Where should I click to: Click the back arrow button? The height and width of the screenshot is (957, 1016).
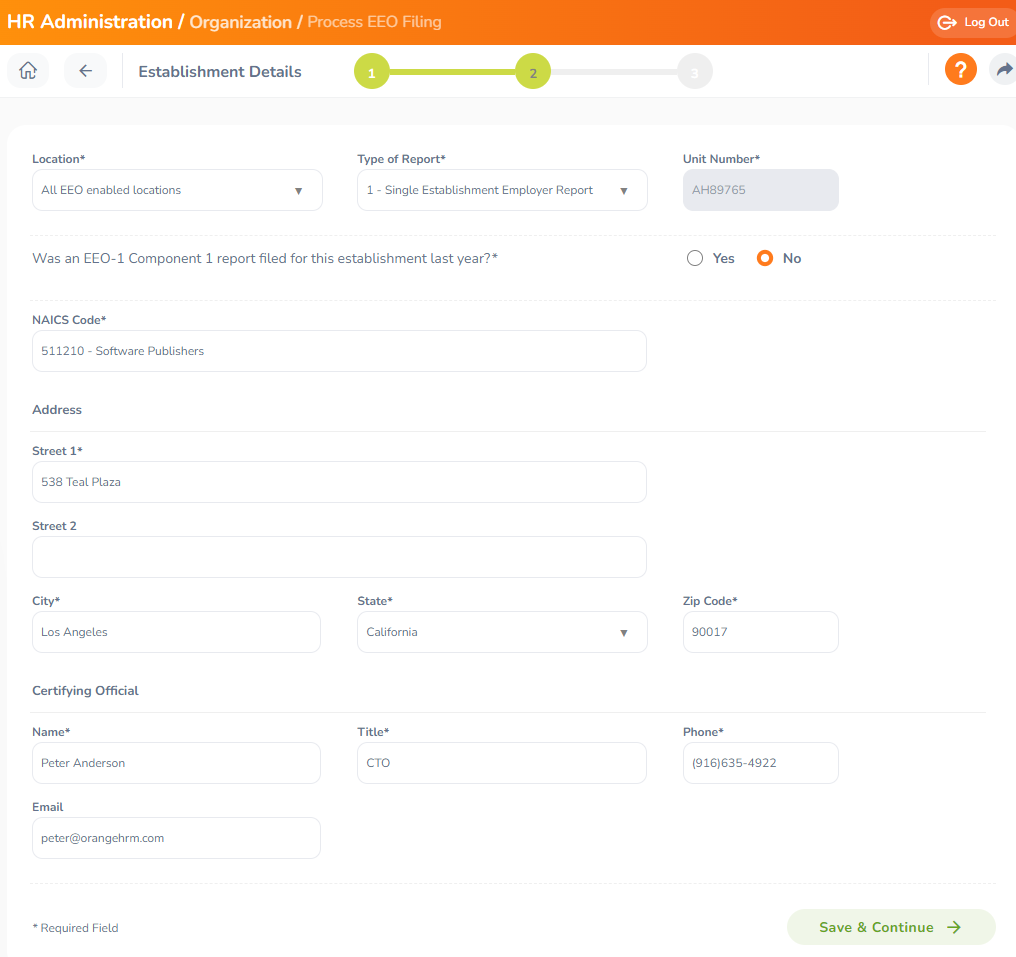tap(86, 71)
